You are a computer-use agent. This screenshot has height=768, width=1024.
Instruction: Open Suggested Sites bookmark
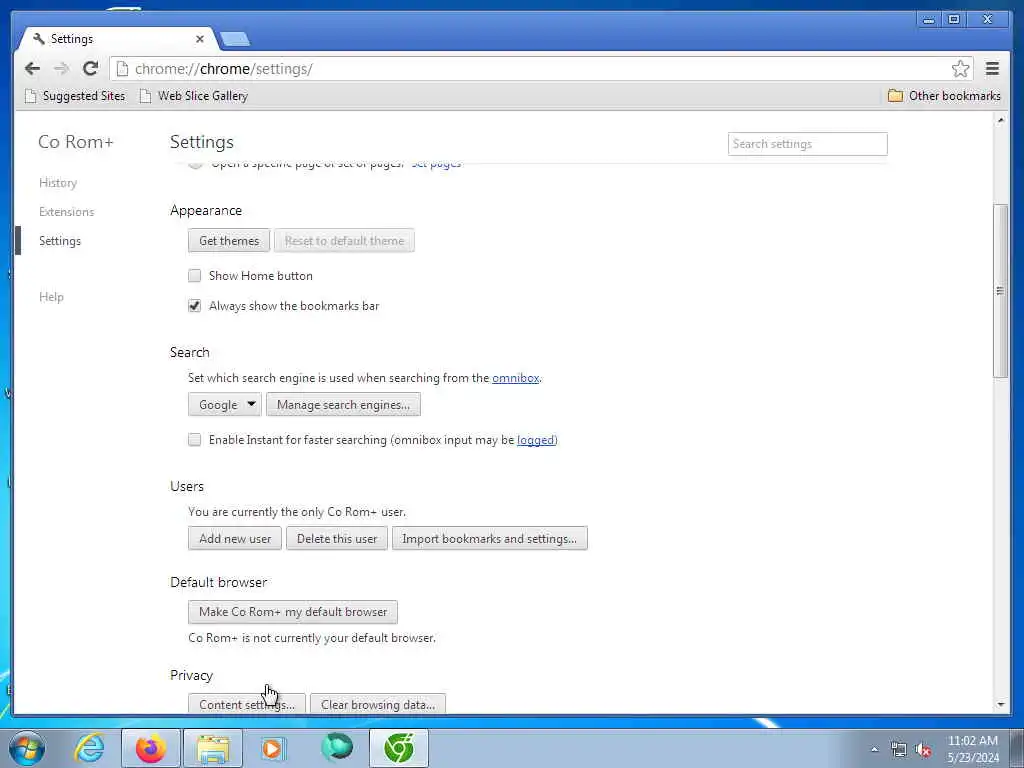[75, 96]
